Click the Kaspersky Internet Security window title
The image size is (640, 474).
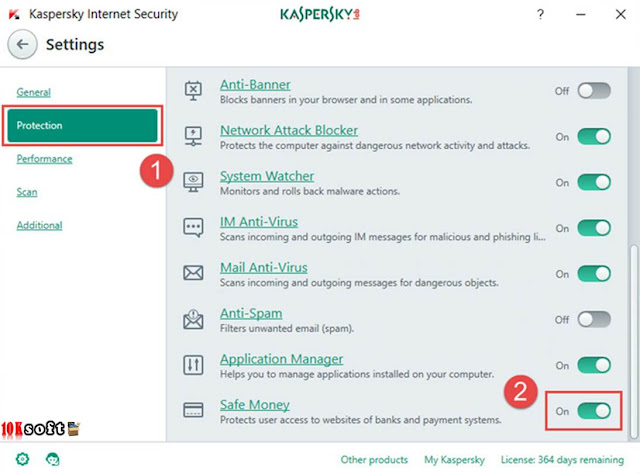pos(103,14)
